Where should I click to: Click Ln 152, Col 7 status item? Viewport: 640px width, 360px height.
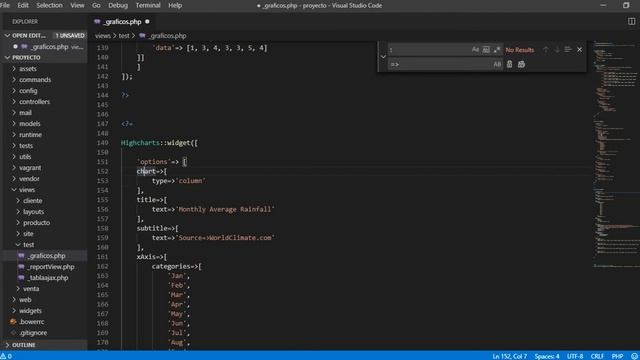(x=509, y=356)
